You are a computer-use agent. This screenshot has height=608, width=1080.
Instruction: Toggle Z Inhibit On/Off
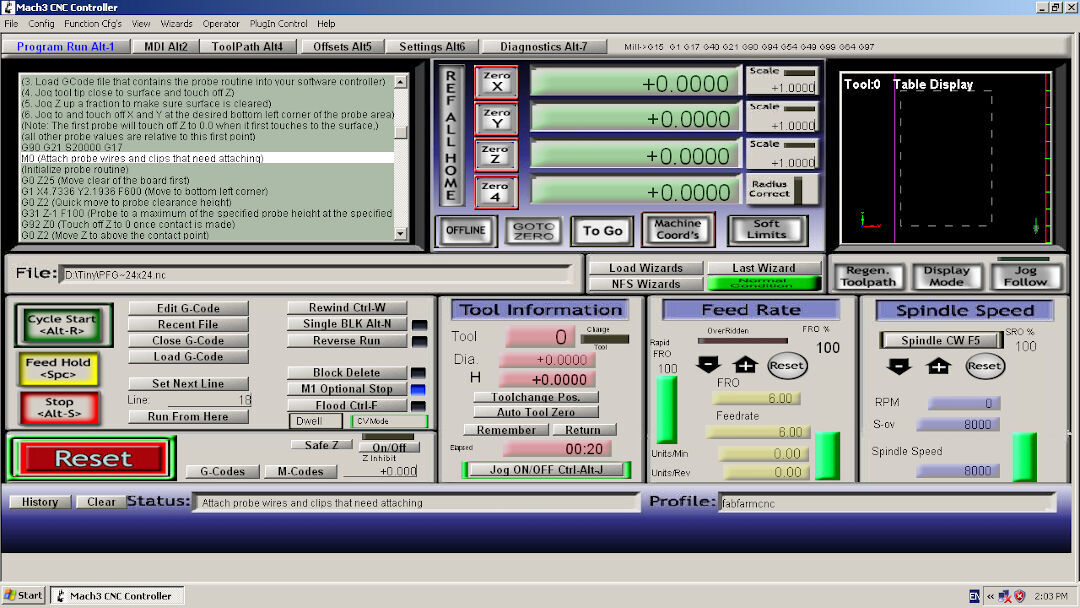pos(389,447)
